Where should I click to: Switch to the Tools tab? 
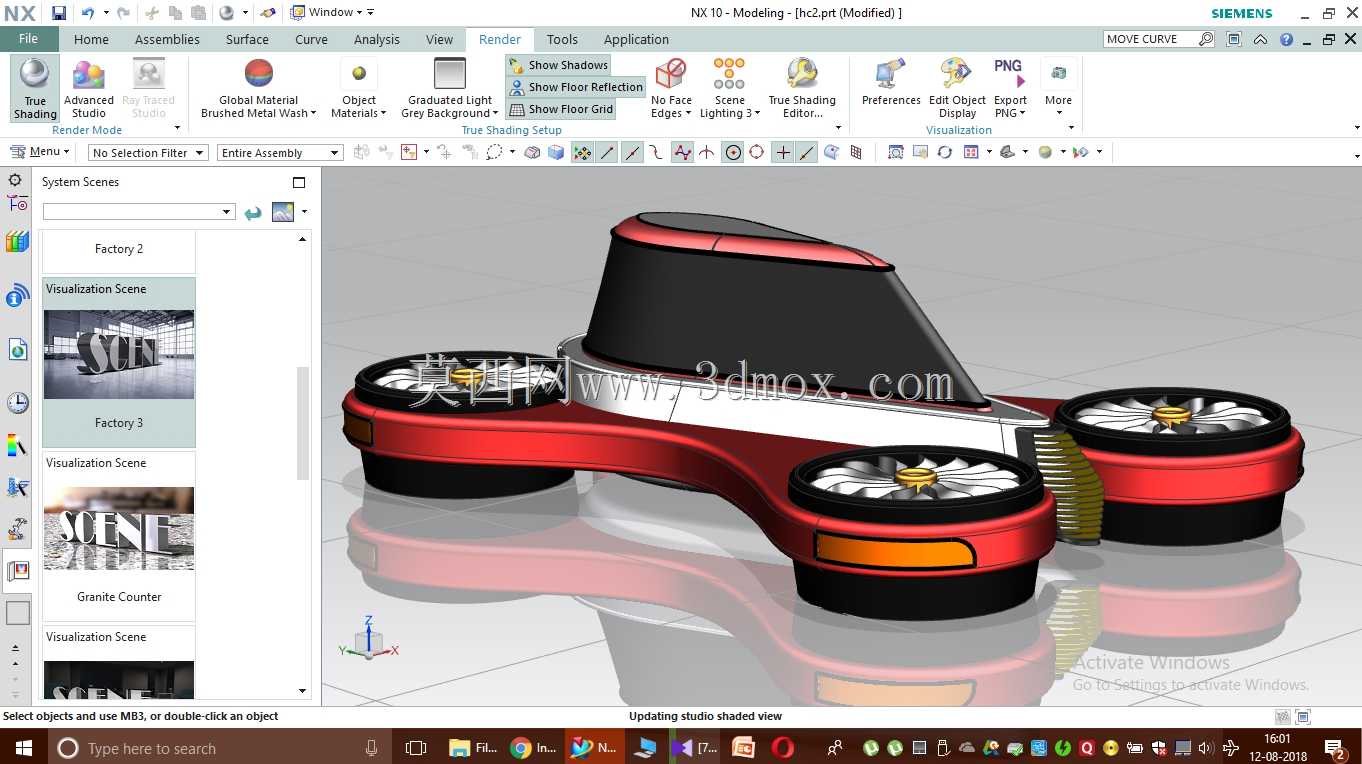[562, 39]
